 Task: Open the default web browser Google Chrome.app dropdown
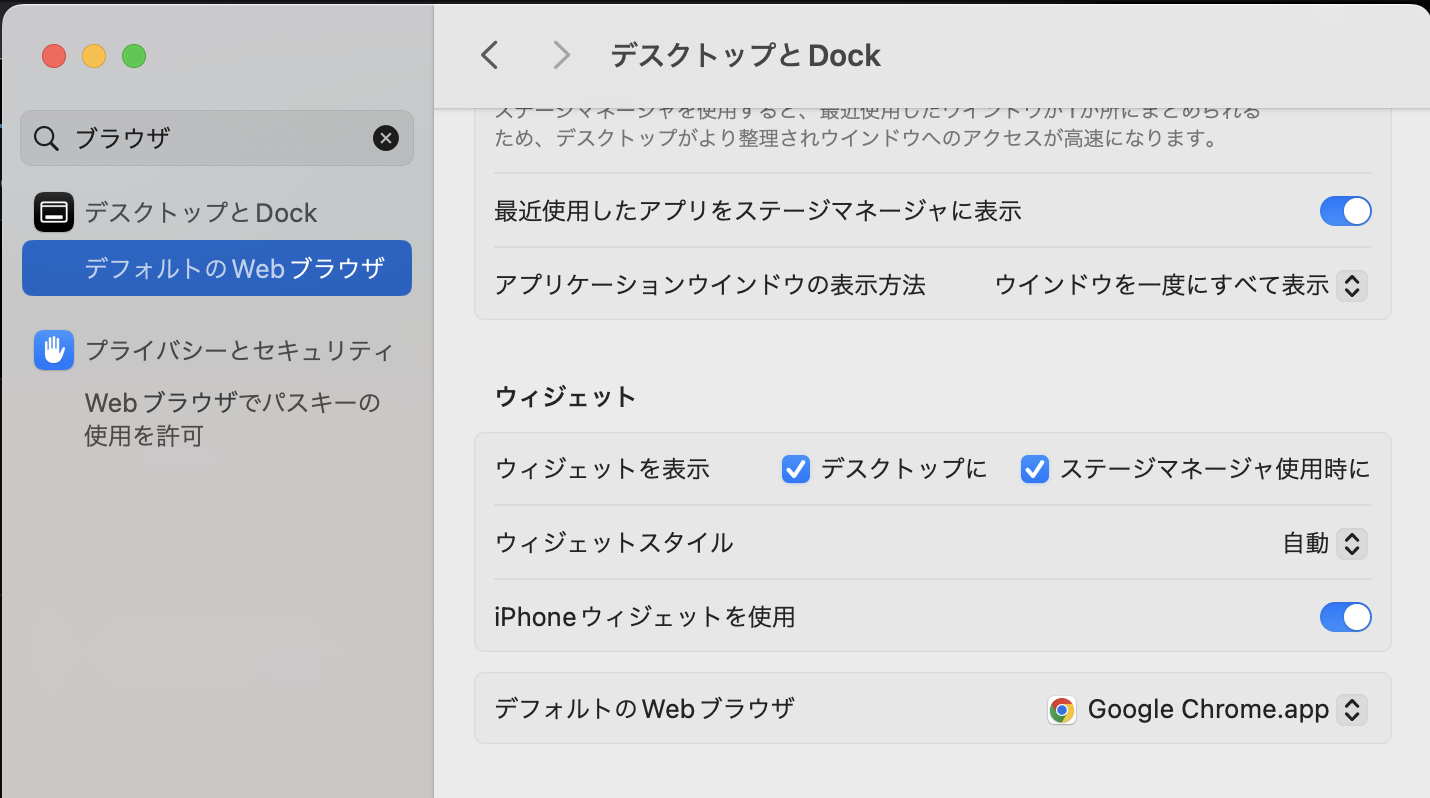coord(1351,710)
